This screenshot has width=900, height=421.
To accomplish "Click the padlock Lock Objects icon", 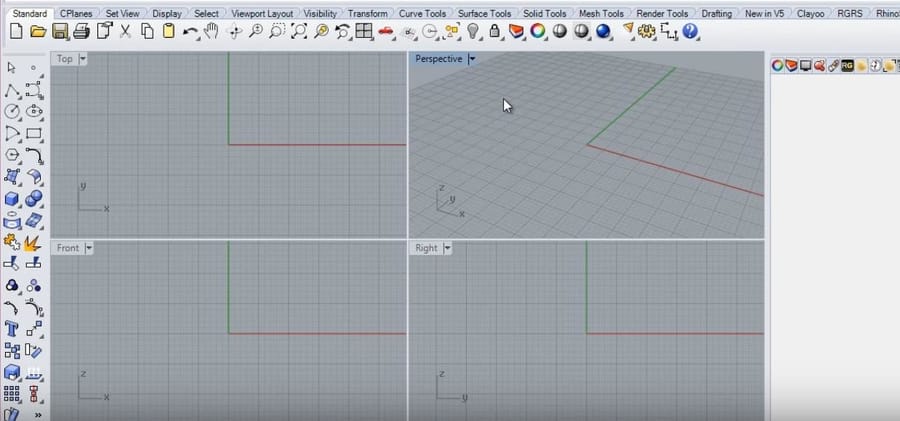I will coord(494,31).
